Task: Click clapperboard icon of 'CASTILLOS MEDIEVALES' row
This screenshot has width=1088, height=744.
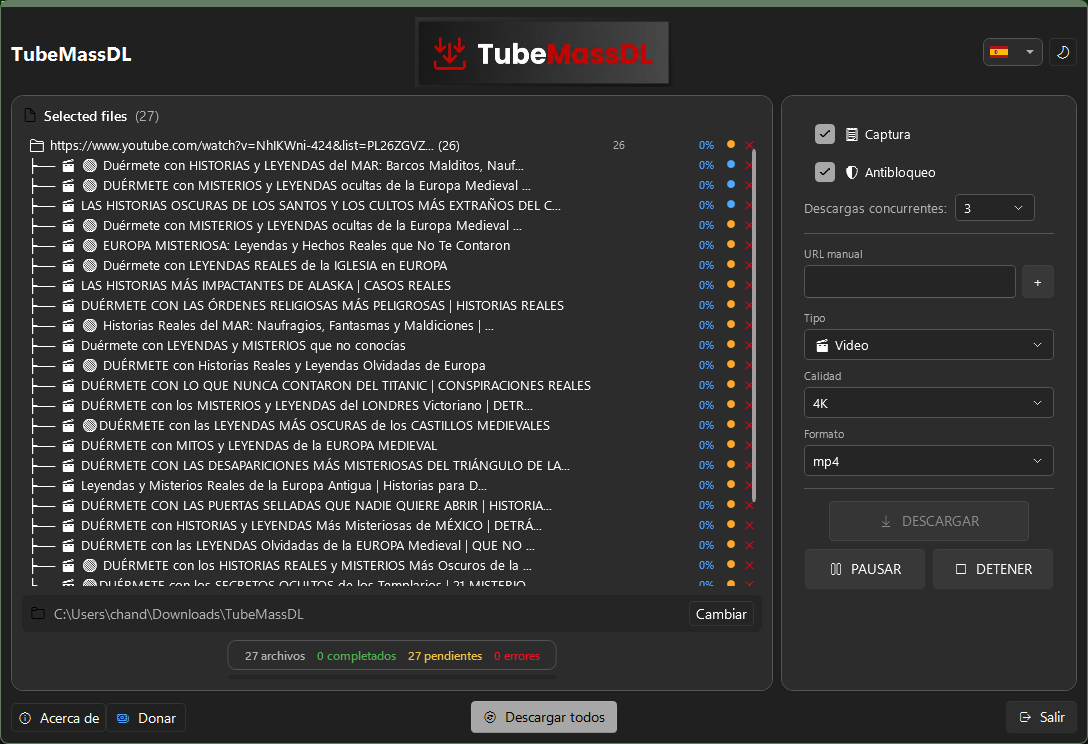Action: click(x=68, y=426)
